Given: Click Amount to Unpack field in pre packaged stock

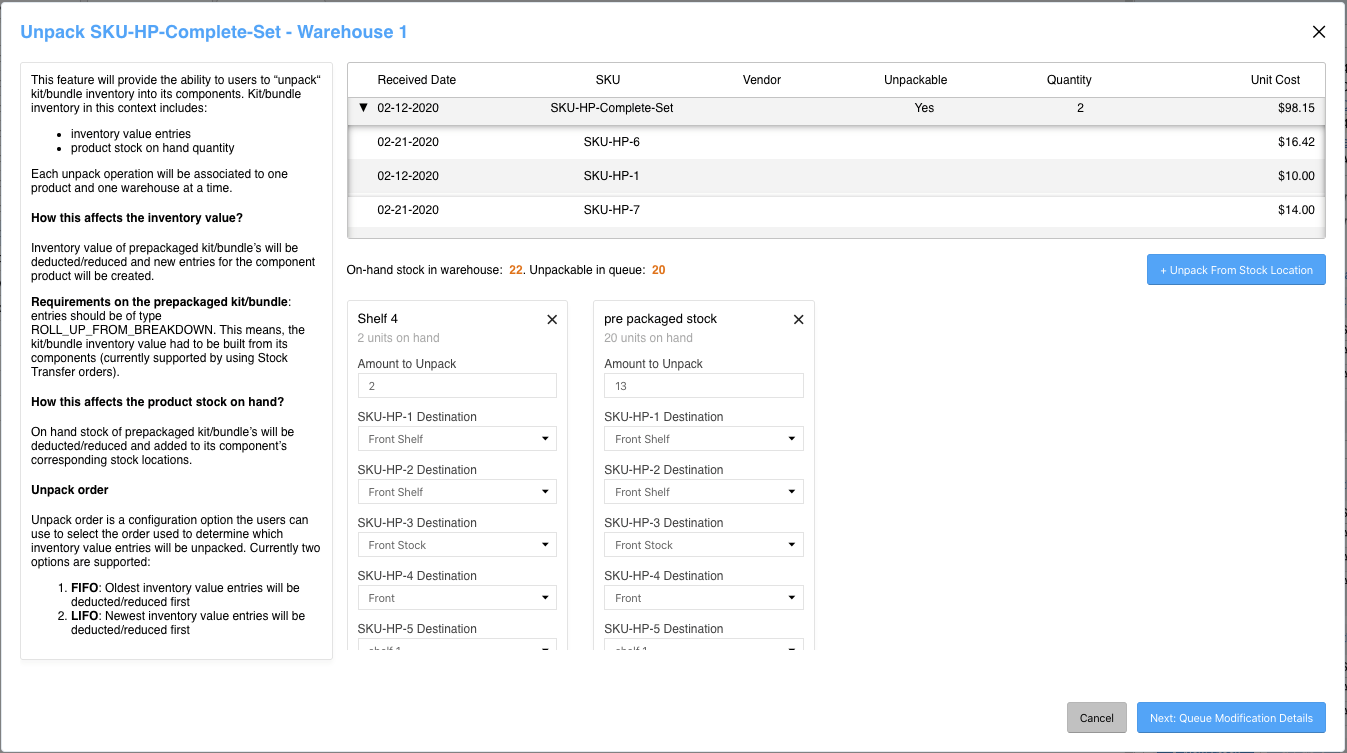Looking at the screenshot, I should (704, 385).
